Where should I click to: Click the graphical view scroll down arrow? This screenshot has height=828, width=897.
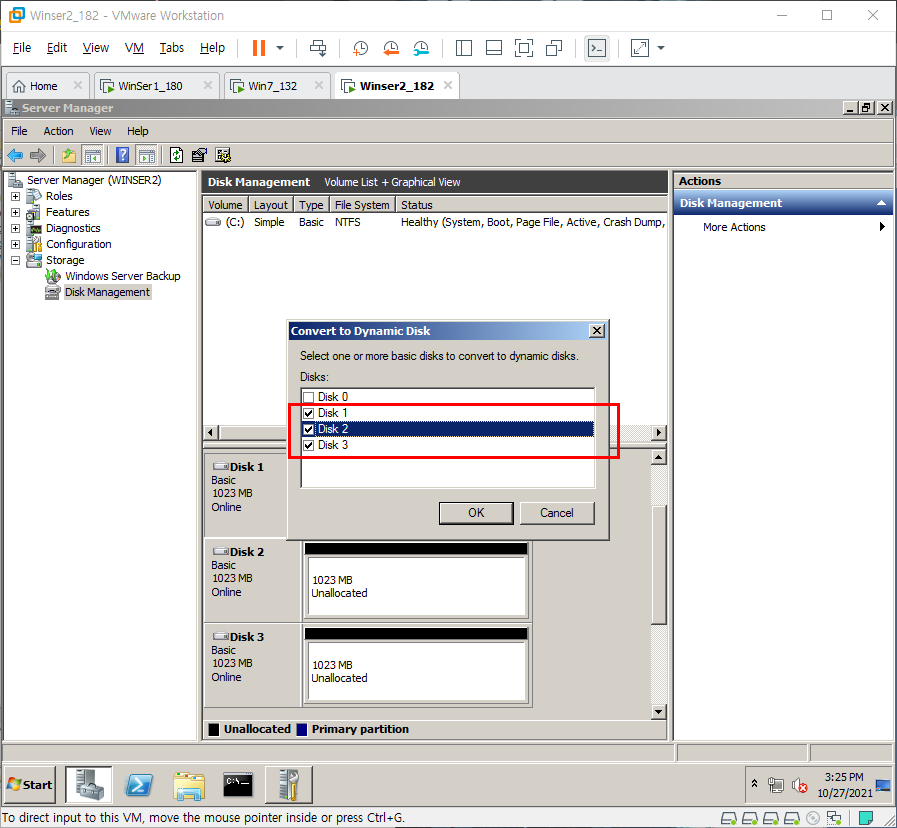(x=658, y=712)
